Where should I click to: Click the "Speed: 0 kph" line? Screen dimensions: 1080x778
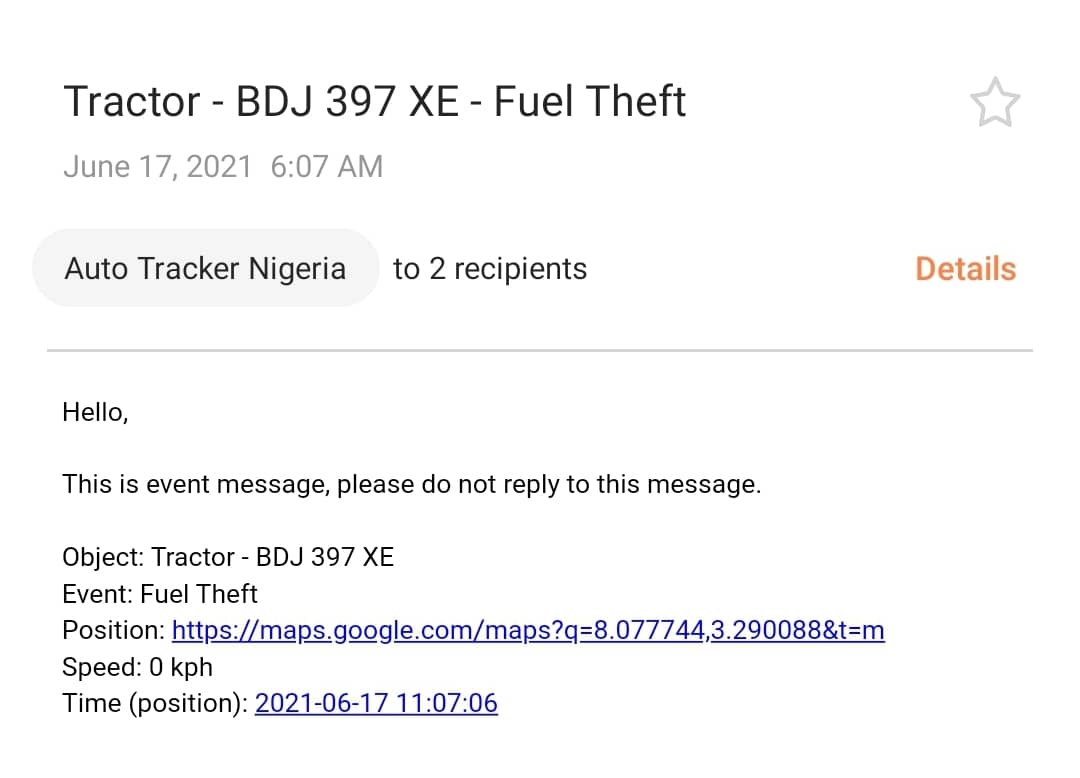click(x=137, y=667)
